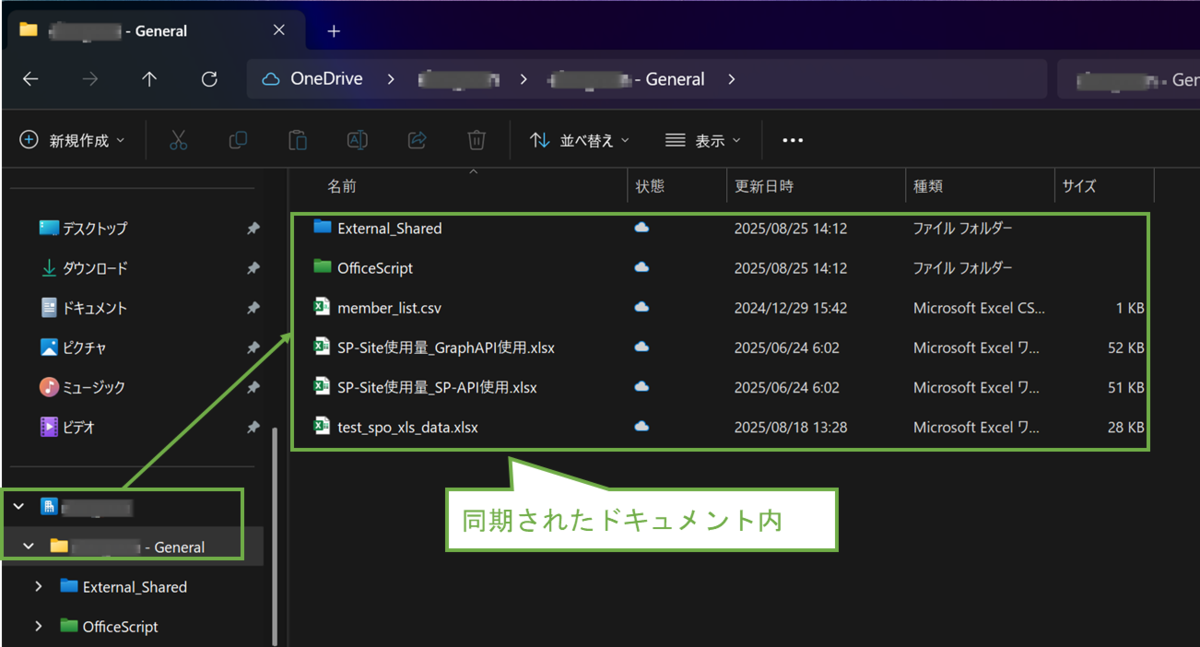Select External_Shared in sidebar tree

[x=135, y=587]
